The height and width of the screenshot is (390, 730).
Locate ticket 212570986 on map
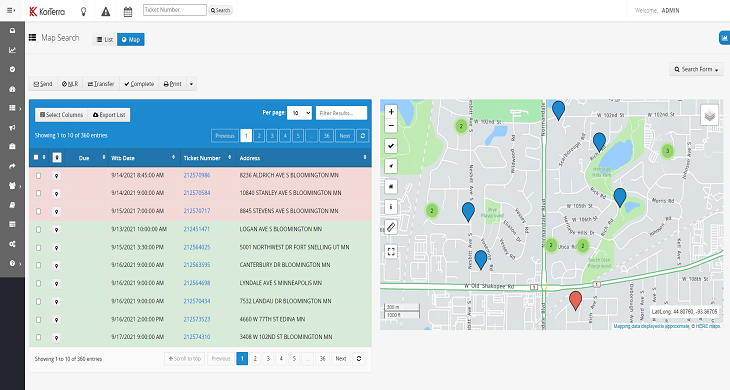click(x=56, y=175)
